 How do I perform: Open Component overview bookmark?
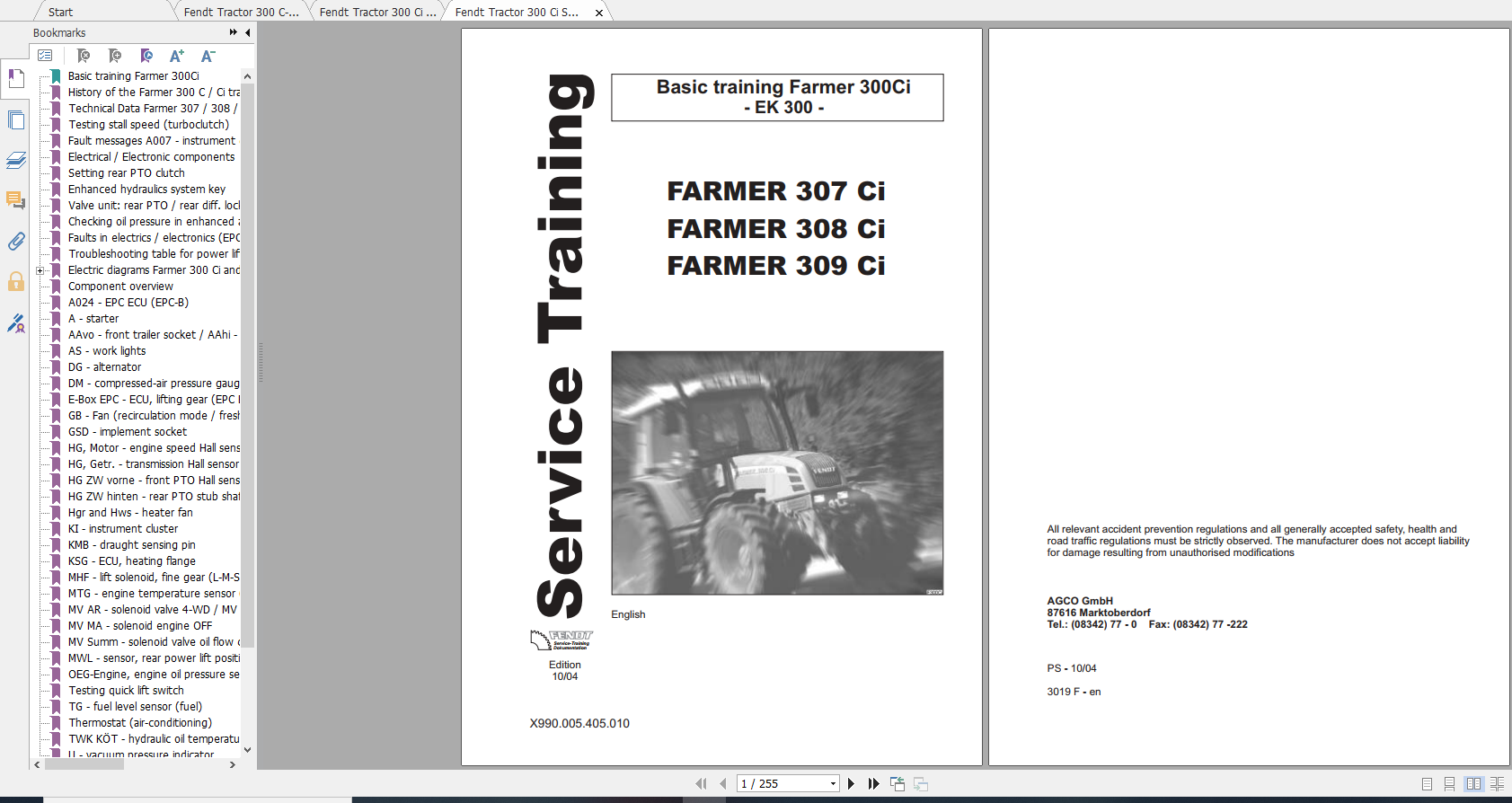[120, 287]
